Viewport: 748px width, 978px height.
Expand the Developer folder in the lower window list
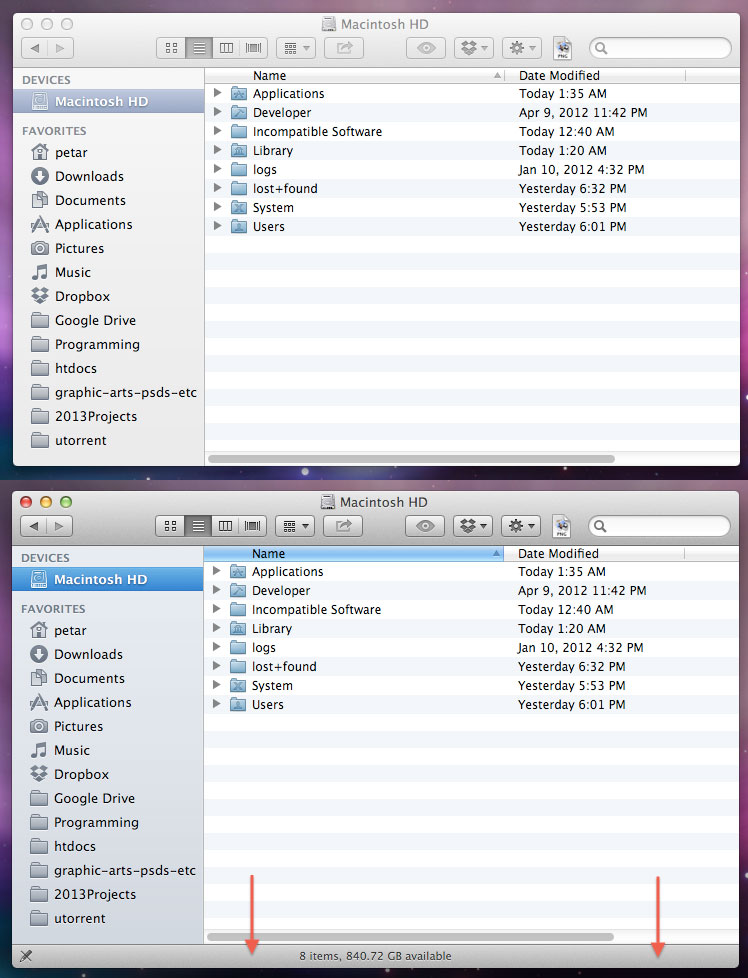coord(216,590)
